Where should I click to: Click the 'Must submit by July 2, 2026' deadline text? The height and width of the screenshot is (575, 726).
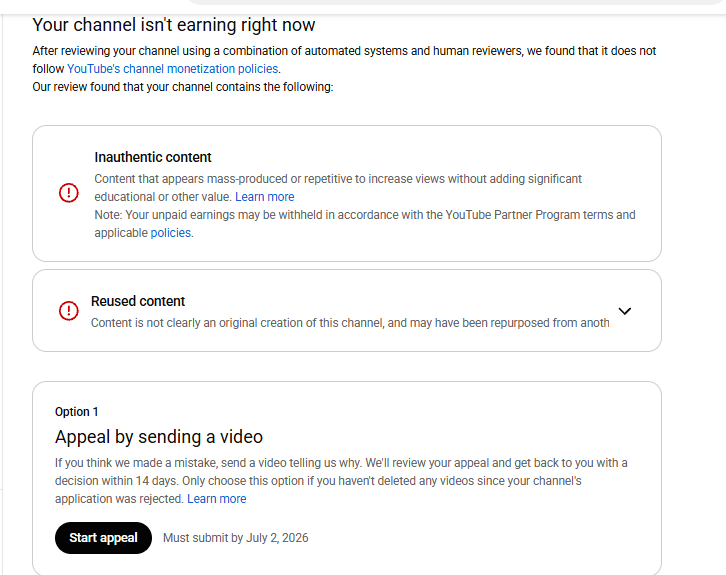point(235,538)
